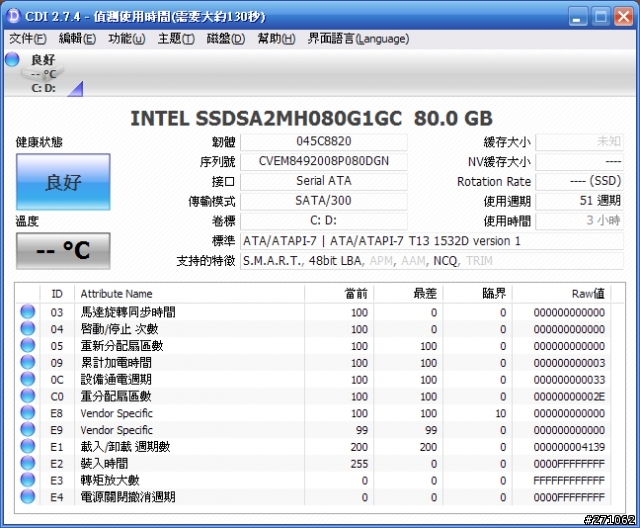Select the 累計加電時間 attribute row
Image resolution: width=640 pixels, height=528 pixels.
tap(313, 363)
